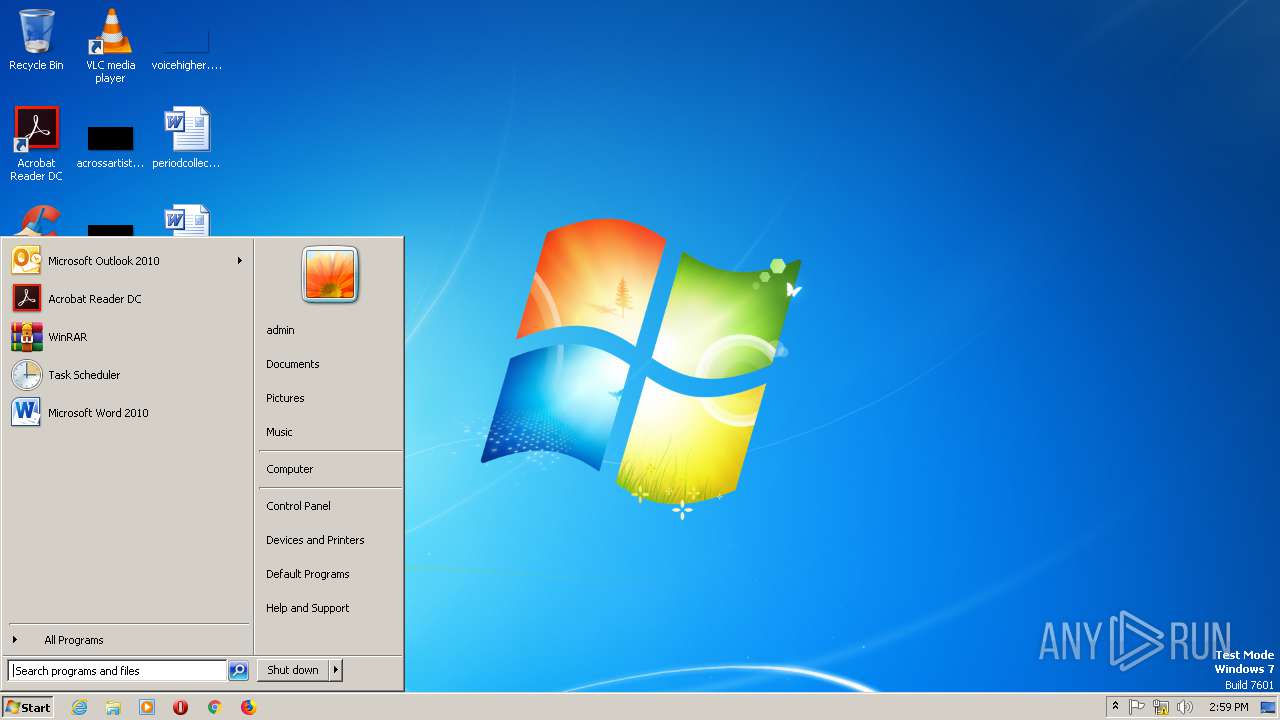
Task: Click the Task Scheduler label in Start menu
Action: [84, 375]
